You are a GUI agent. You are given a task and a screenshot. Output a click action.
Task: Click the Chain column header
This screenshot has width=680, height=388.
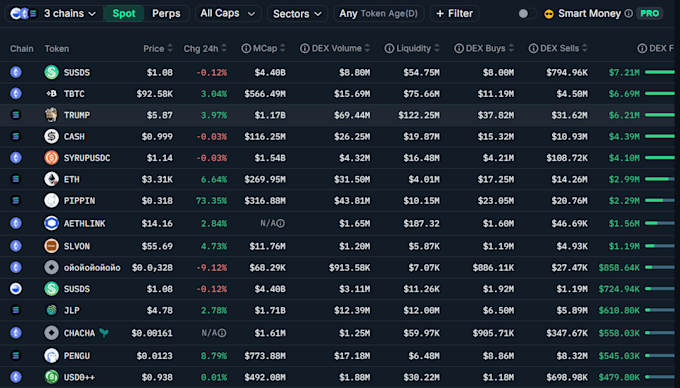pos(22,49)
